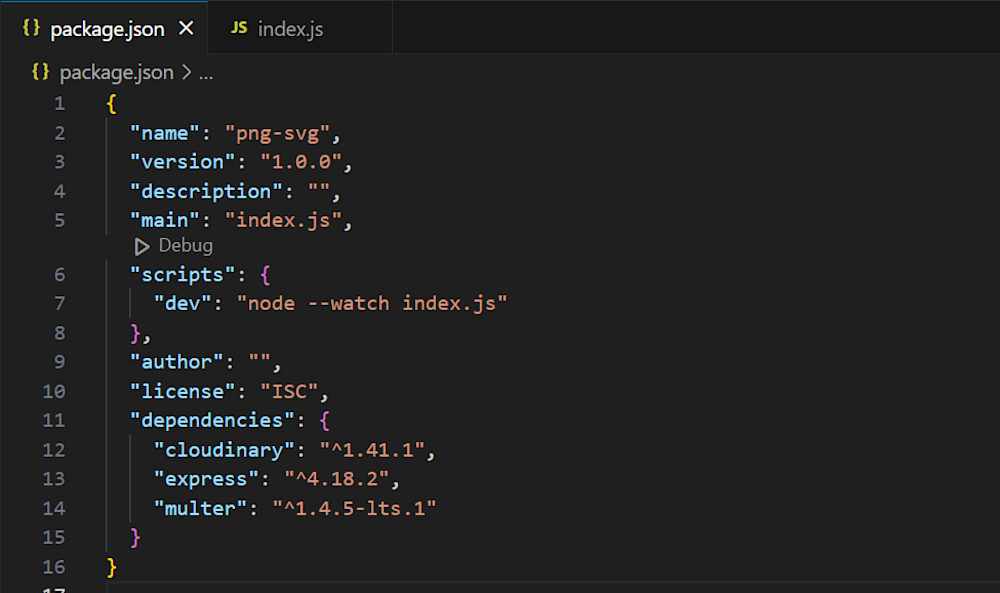Click line number 6 in the gutter
Screen dimensions: 1000x593
tap(59, 275)
